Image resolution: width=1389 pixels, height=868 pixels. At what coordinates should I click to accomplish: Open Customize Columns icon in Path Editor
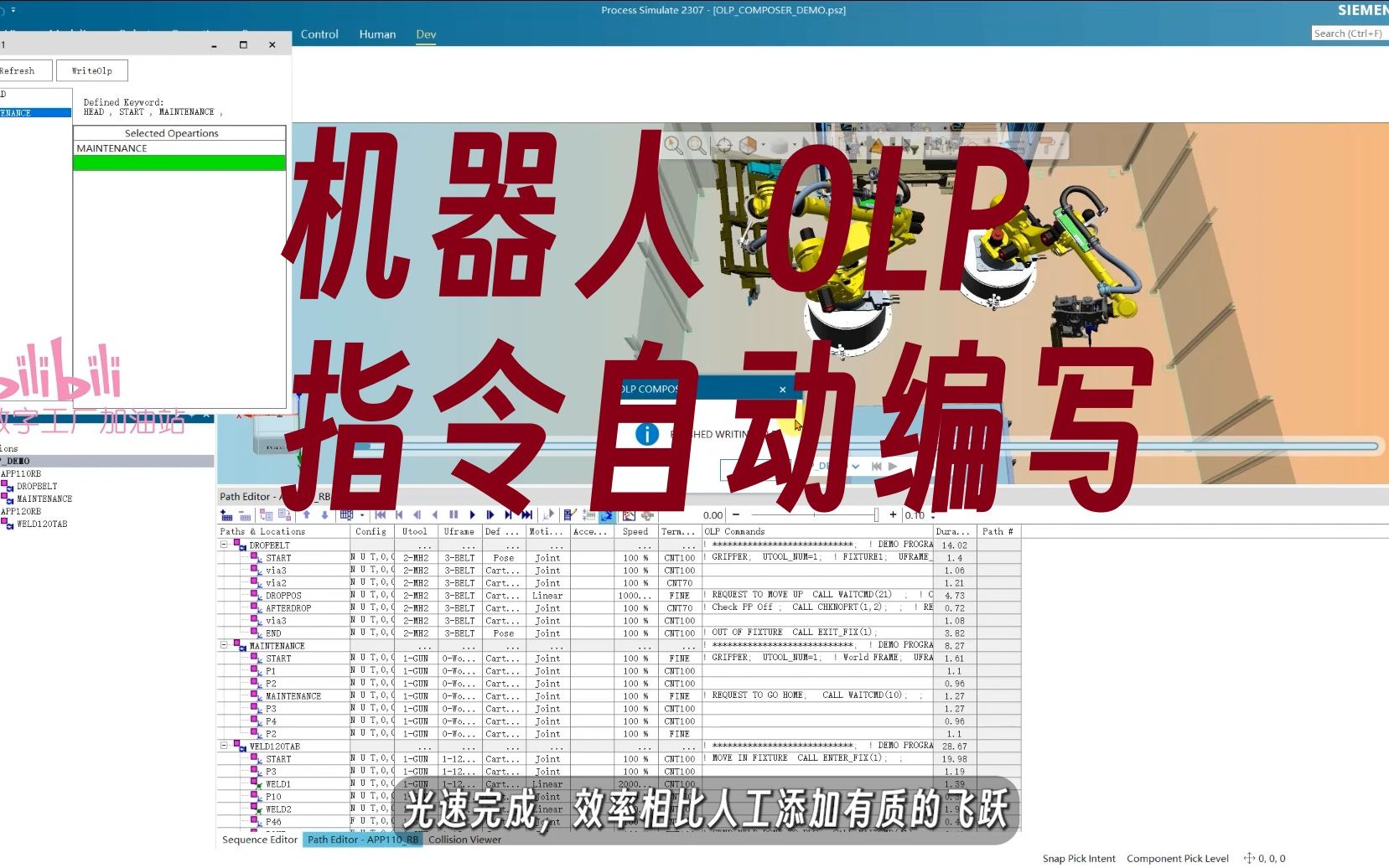point(347,515)
